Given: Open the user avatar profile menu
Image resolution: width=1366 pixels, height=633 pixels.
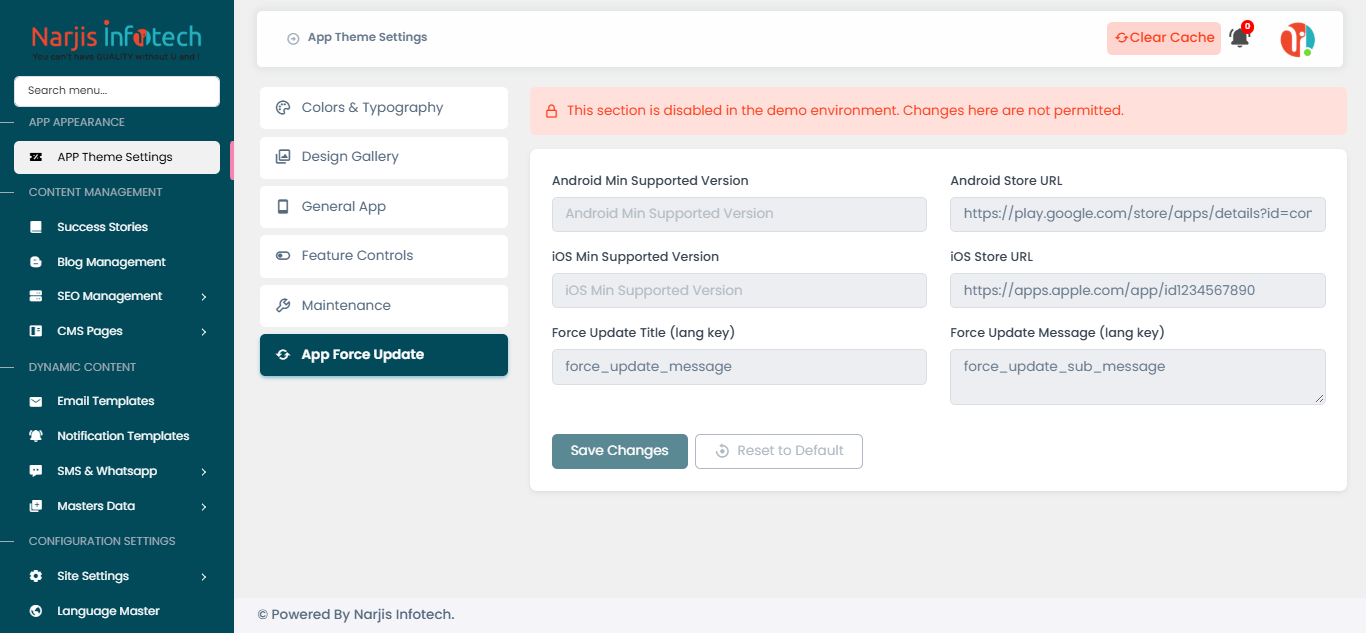Looking at the screenshot, I should (x=1297, y=39).
